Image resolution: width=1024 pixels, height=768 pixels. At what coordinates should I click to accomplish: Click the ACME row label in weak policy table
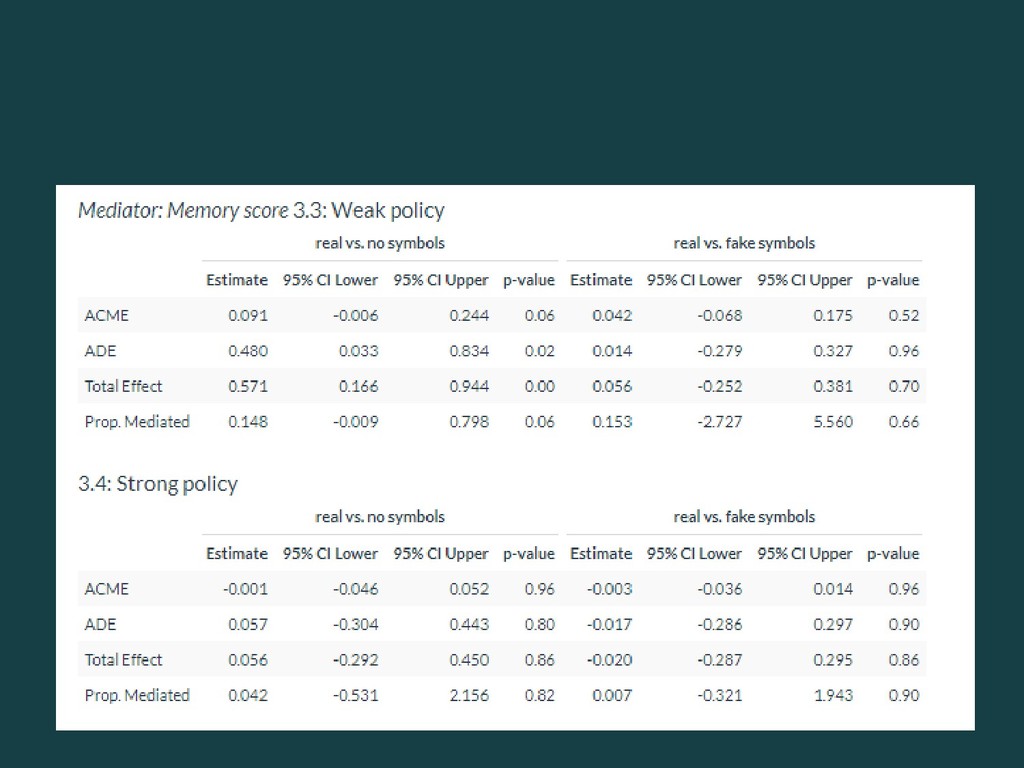pyautogui.click(x=106, y=315)
